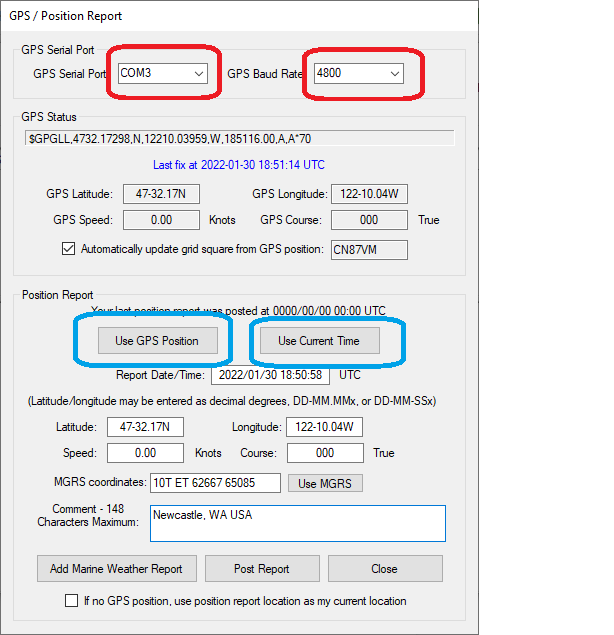The height and width of the screenshot is (635, 614).
Task: Toggle use position report location checkbox
Action: coord(71,601)
